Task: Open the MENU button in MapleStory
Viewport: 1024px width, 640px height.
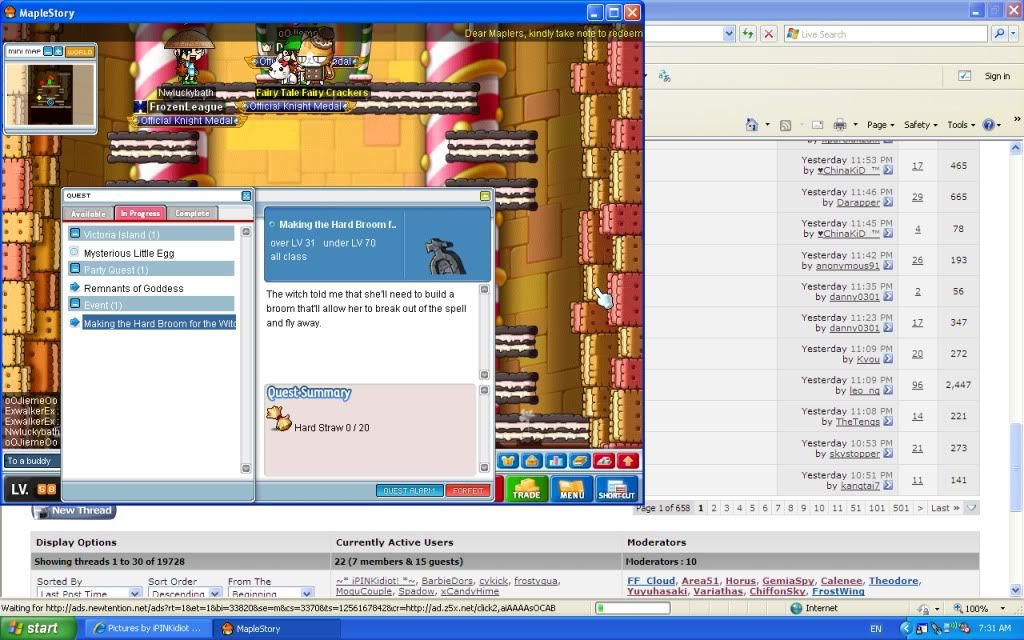Action: click(571, 489)
